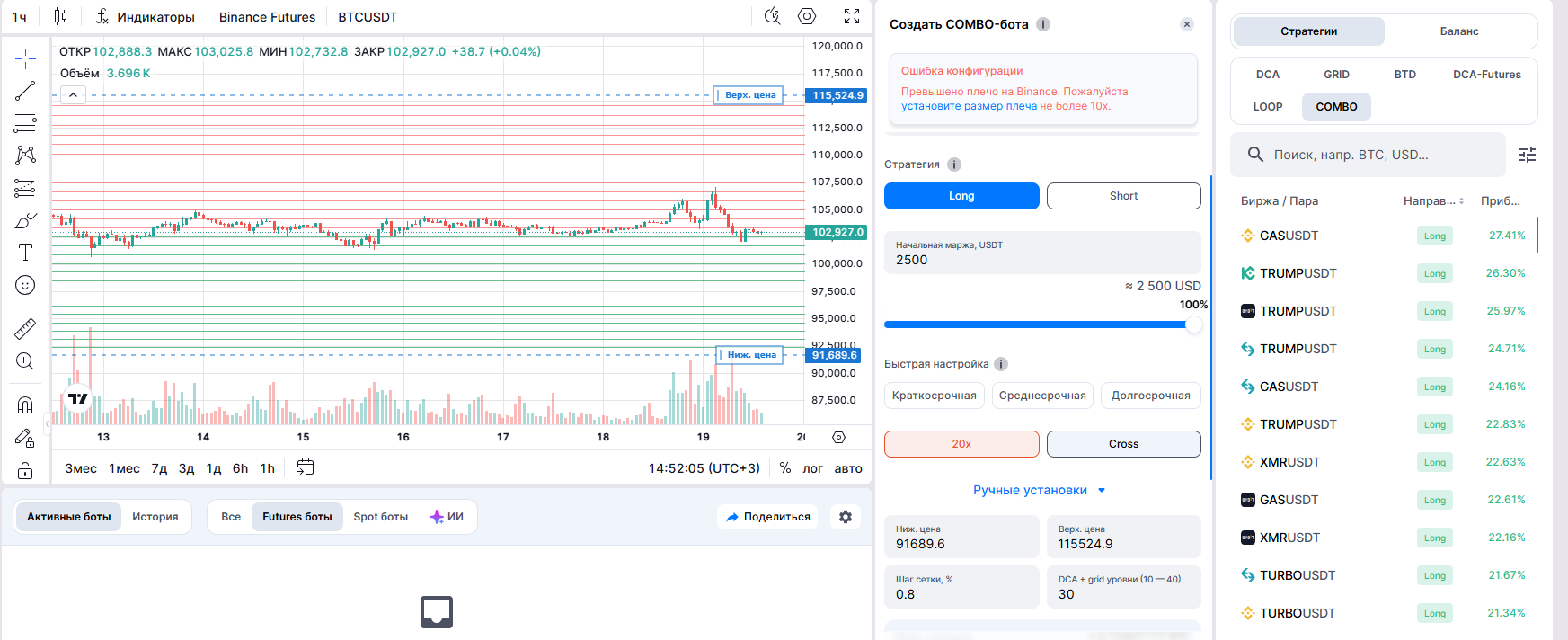Select the pattern drawing tool
Screen dimensions: 1568x640
(x=25, y=155)
